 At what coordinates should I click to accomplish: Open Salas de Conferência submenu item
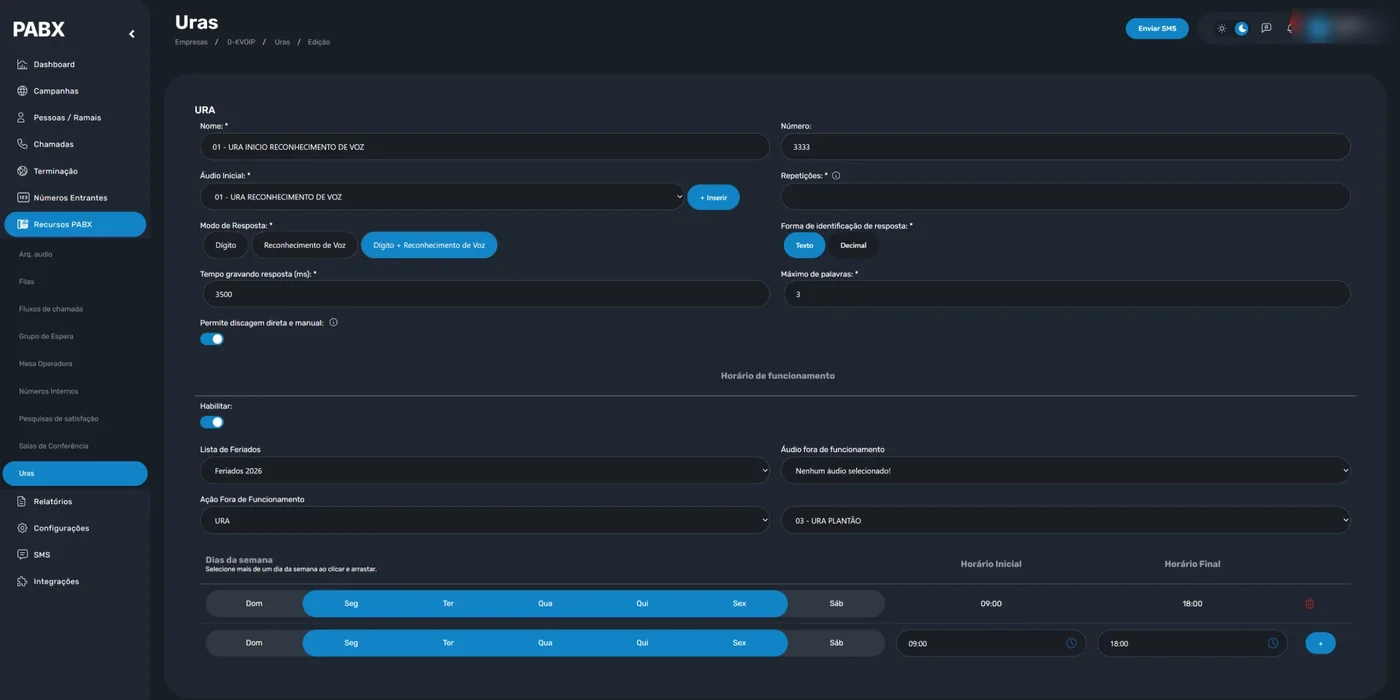click(x=54, y=446)
